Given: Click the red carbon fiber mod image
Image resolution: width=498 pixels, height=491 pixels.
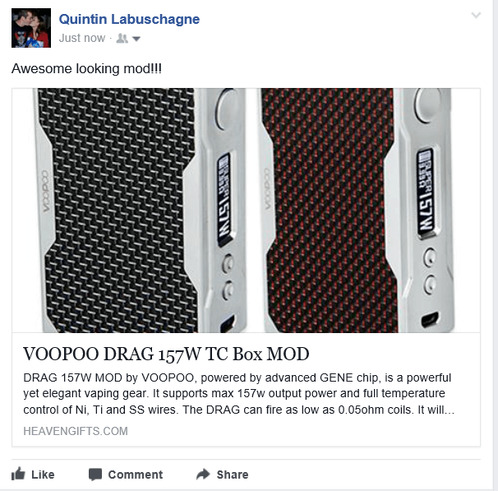Looking at the screenshot, I should [x=357, y=210].
